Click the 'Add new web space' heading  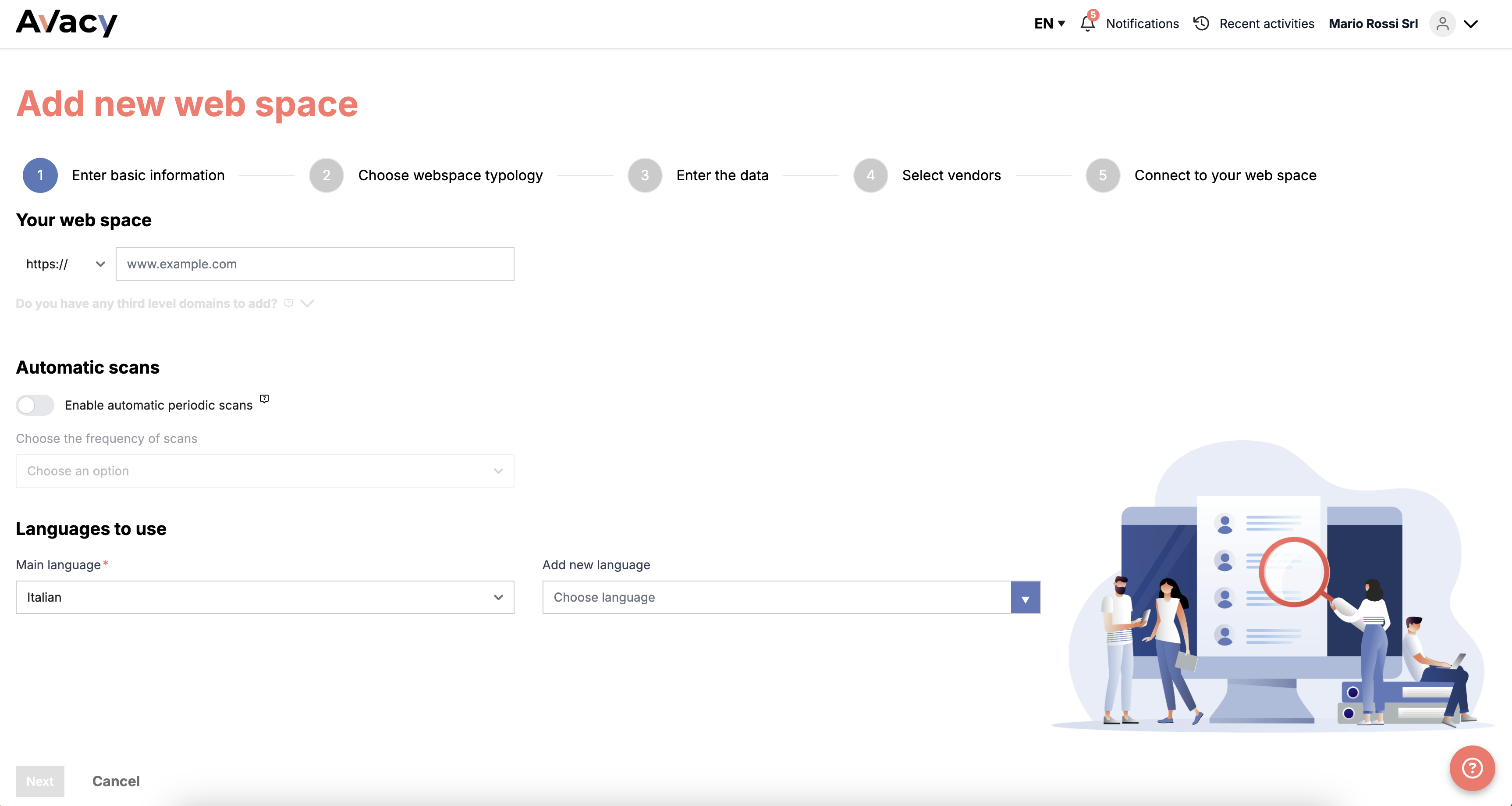pos(187,104)
